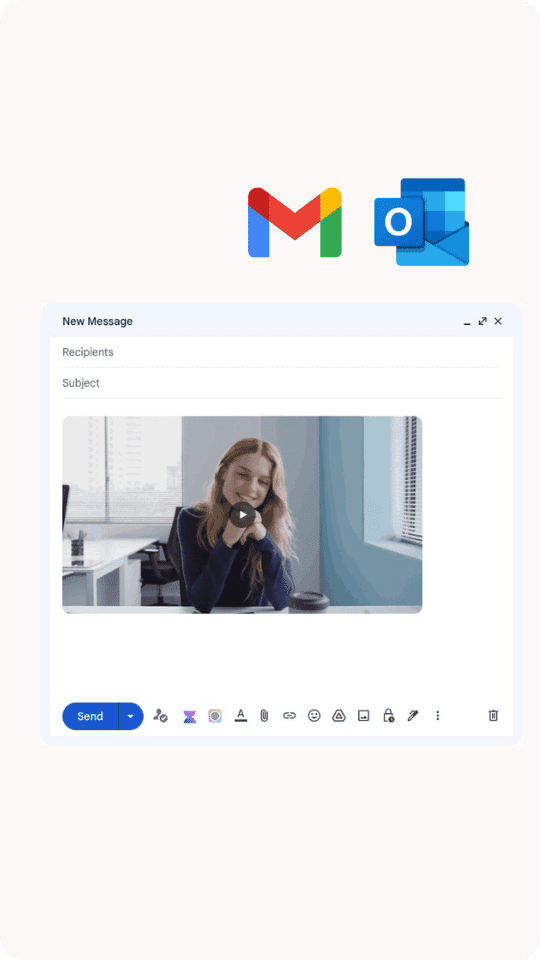Click the Gmail logo
The height and width of the screenshot is (960, 540).
tap(294, 222)
